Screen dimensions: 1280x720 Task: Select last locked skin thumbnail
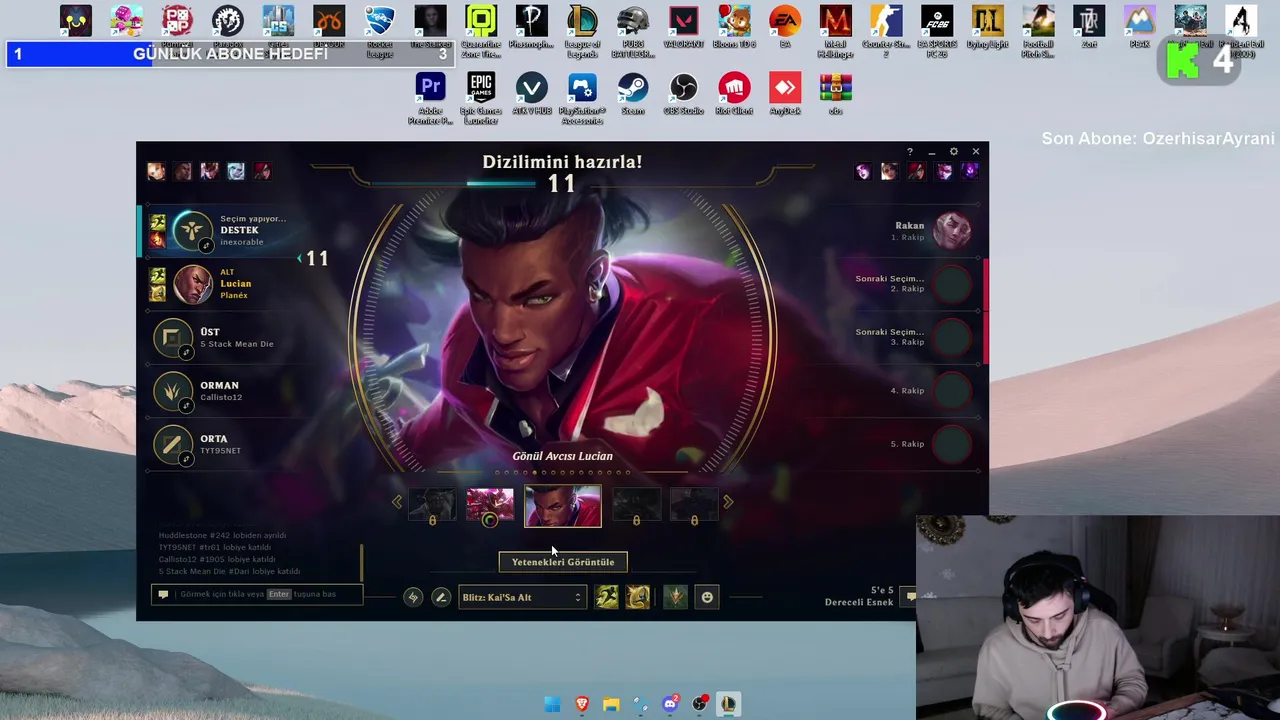pos(694,505)
